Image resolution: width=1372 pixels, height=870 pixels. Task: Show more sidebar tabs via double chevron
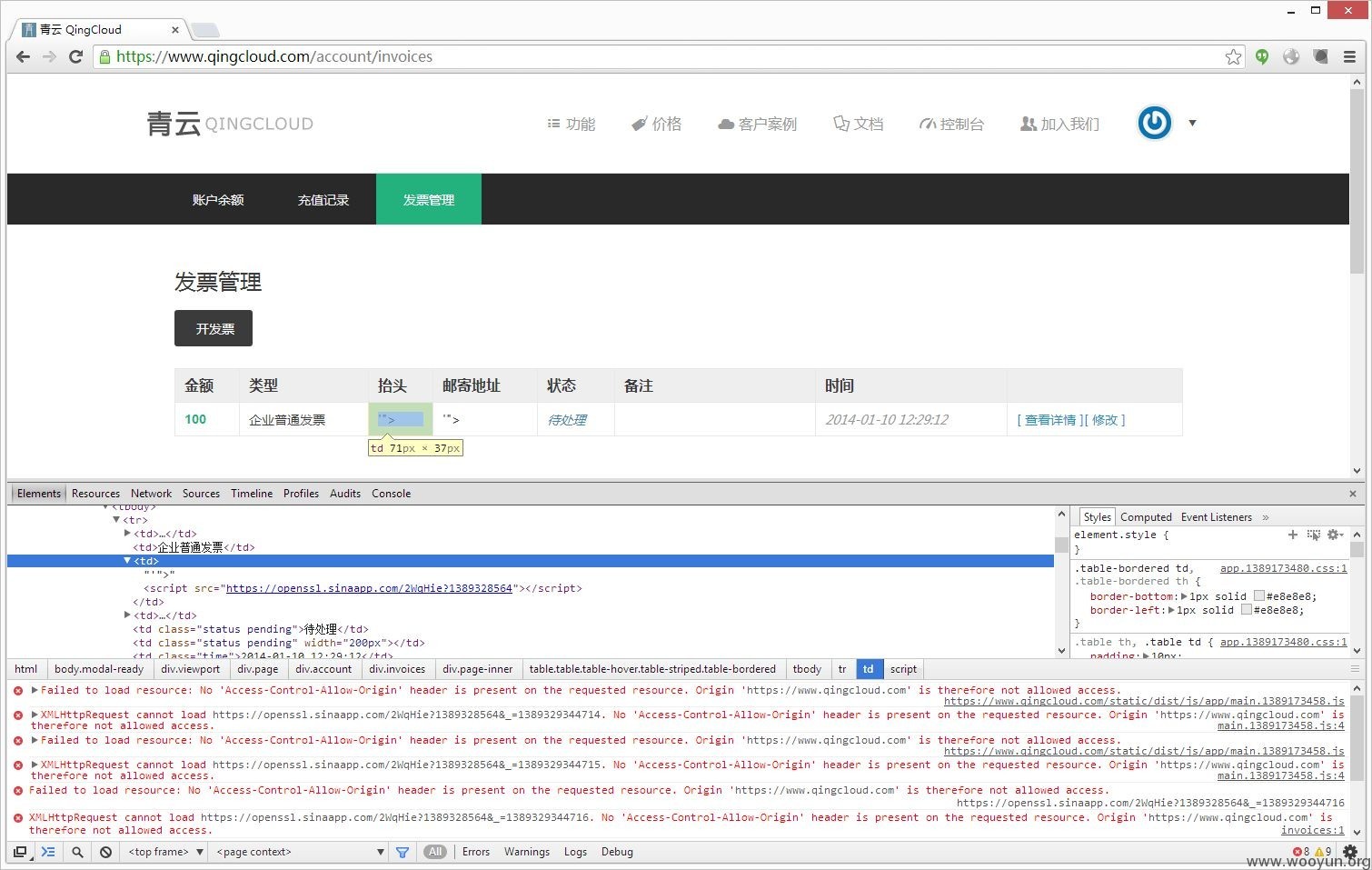1266,517
